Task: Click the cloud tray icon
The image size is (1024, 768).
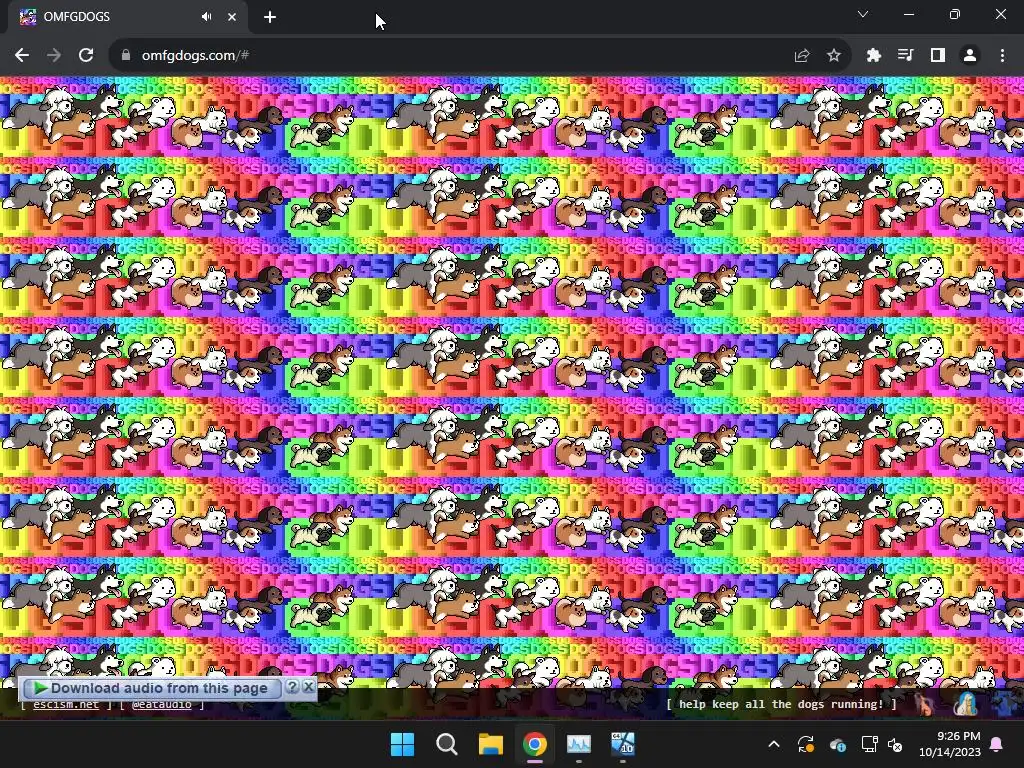Action: 837,744
